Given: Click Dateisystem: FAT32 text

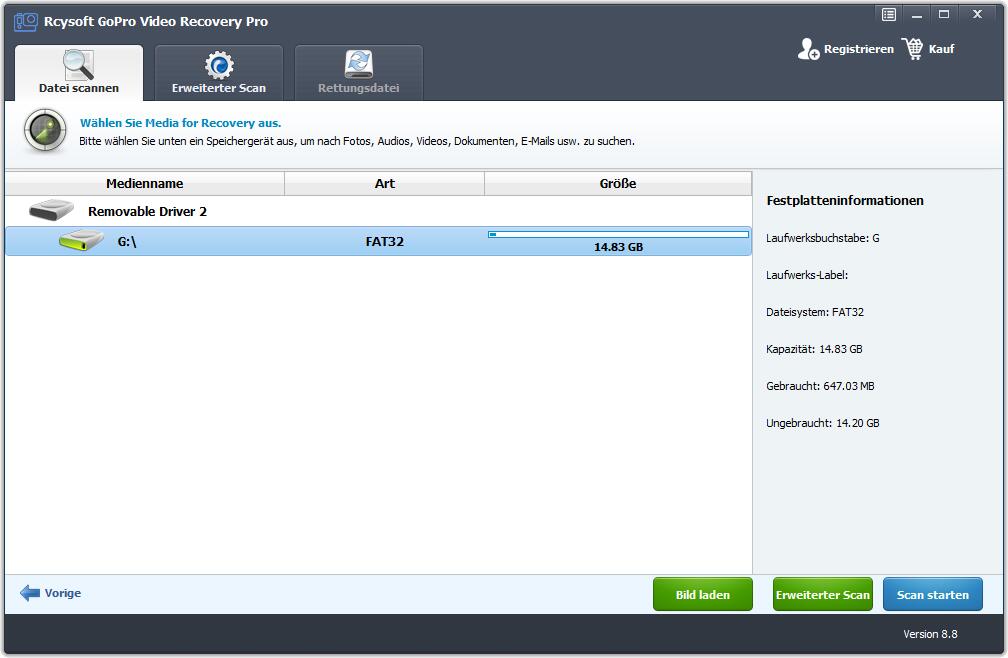Looking at the screenshot, I should pos(814,312).
